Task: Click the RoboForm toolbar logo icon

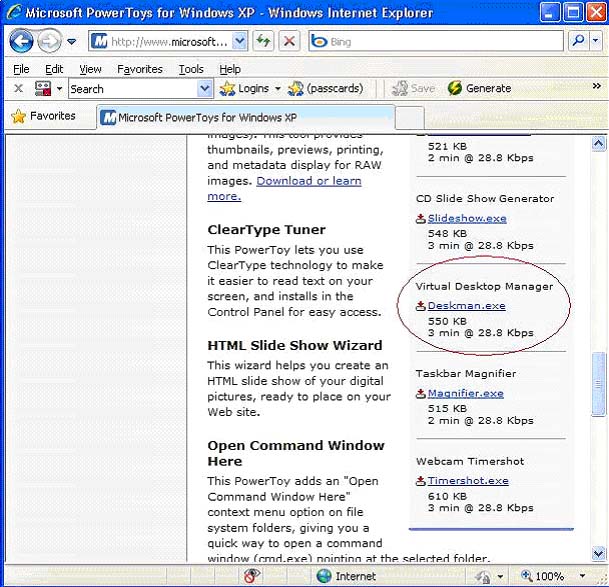Action: 43,88
